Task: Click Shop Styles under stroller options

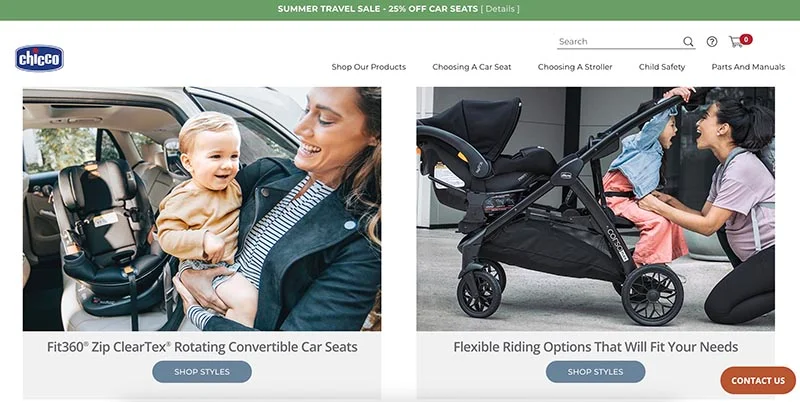Action: pyautogui.click(x=595, y=372)
